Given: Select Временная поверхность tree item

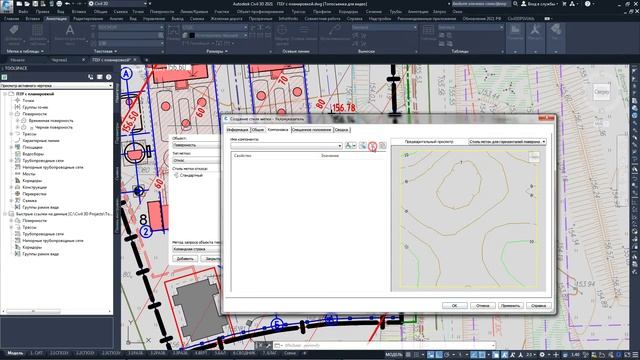Looking at the screenshot, I should point(51,121).
